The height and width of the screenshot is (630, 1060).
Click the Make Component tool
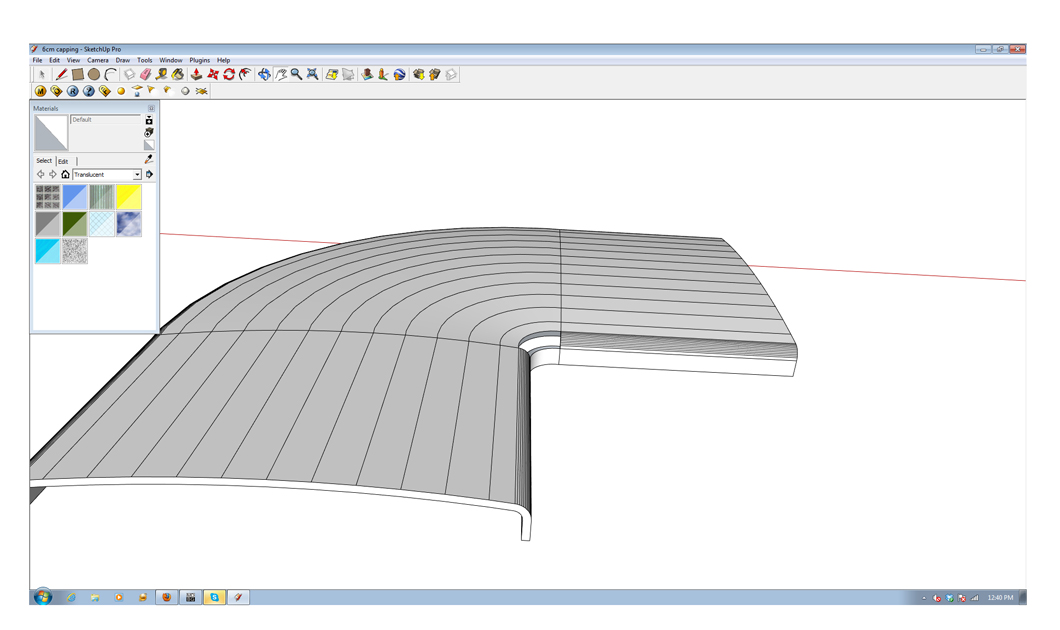[129, 74]
